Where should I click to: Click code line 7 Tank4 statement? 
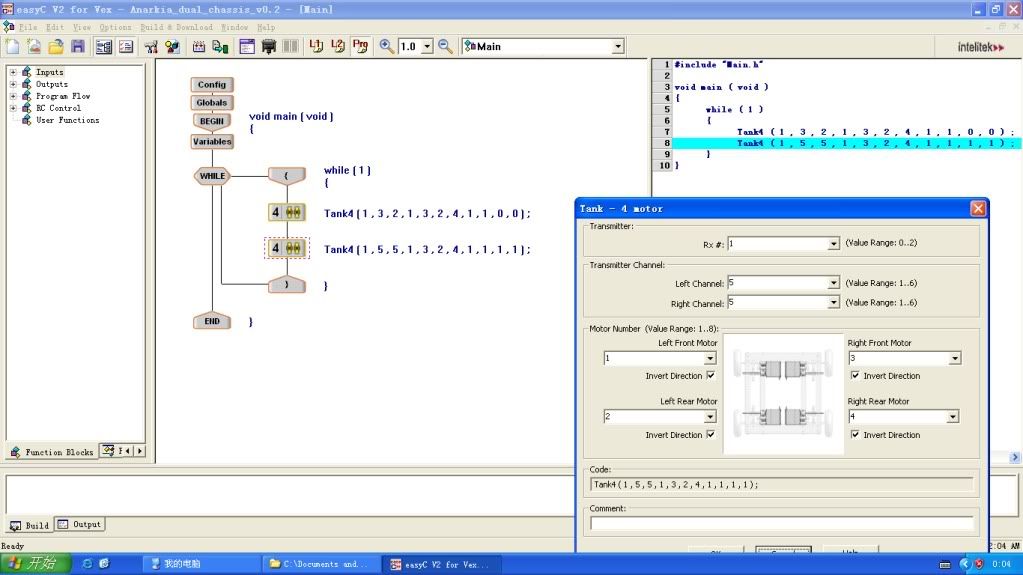(x=875, y=132)
